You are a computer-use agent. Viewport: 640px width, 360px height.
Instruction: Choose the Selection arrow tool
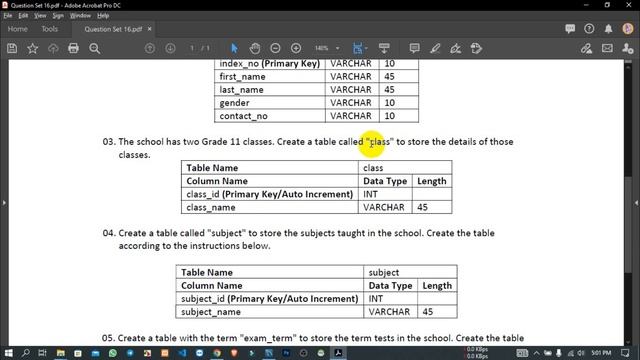point(234,48)
